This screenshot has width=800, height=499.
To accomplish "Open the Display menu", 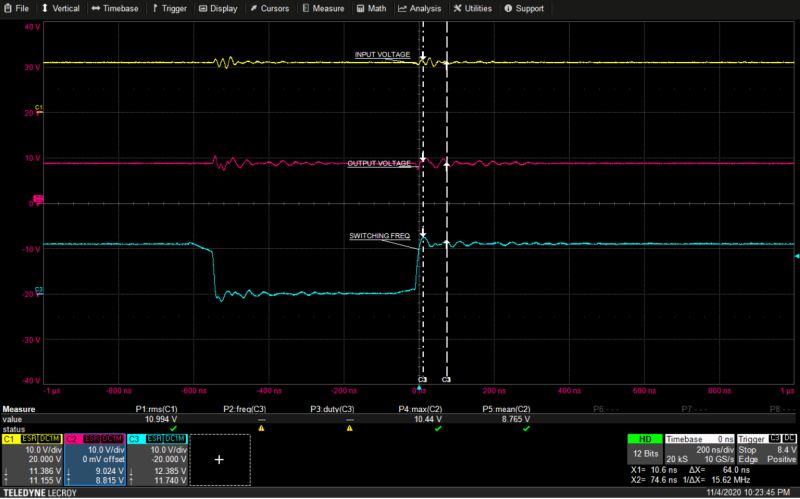I will tap(218, 8).
